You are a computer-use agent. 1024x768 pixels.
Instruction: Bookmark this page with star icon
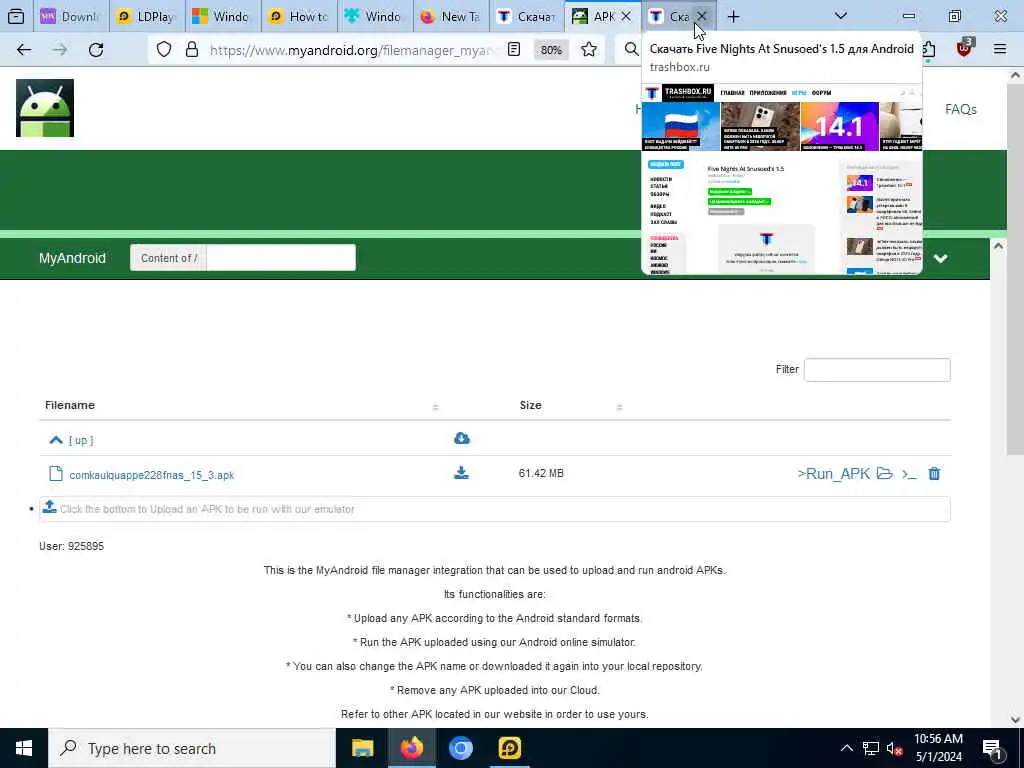589,50
